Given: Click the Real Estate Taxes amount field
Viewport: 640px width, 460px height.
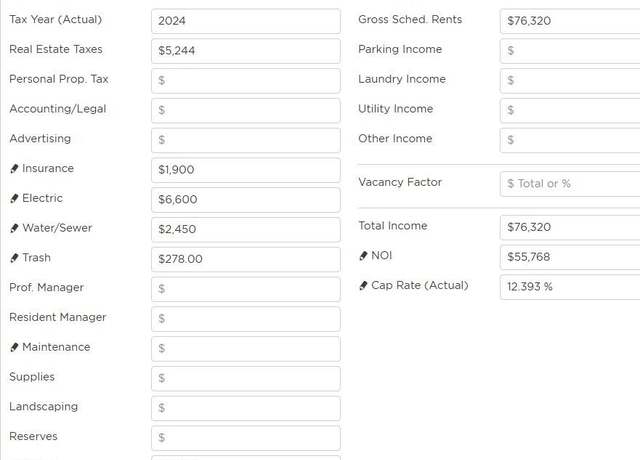Looking at the screenshot, I should click(246, 51).
